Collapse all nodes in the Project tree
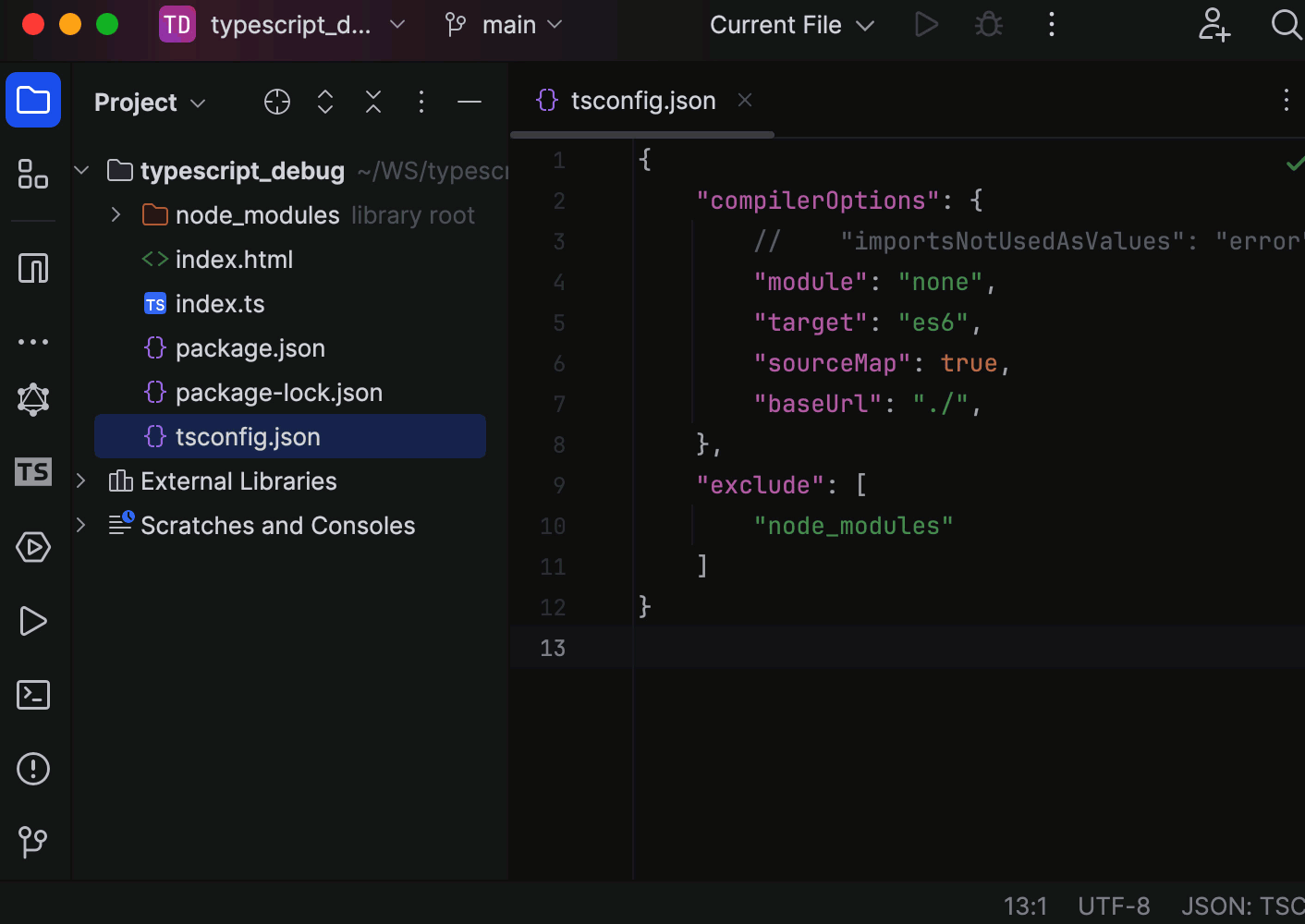Viewport: 1305px width, 924px height. 372,102
